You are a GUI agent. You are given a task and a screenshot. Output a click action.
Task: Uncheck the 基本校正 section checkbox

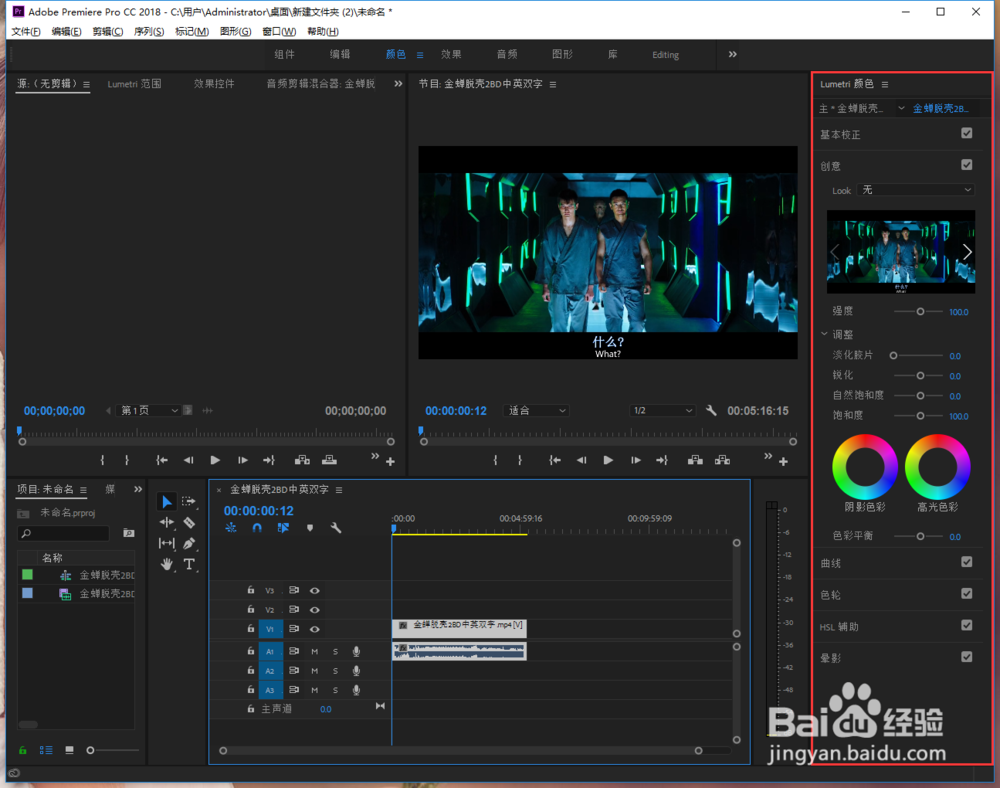click(967, 133)
